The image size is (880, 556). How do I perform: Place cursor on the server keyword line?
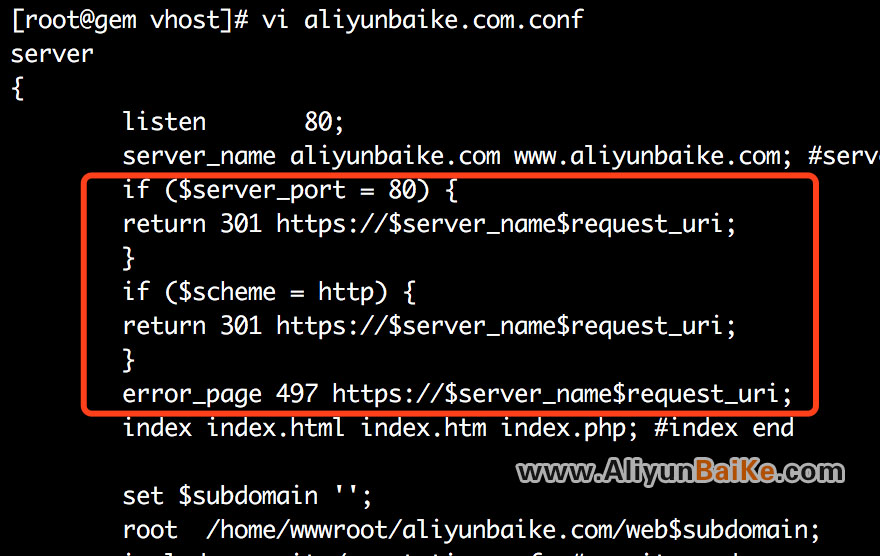tap(52, 54)
